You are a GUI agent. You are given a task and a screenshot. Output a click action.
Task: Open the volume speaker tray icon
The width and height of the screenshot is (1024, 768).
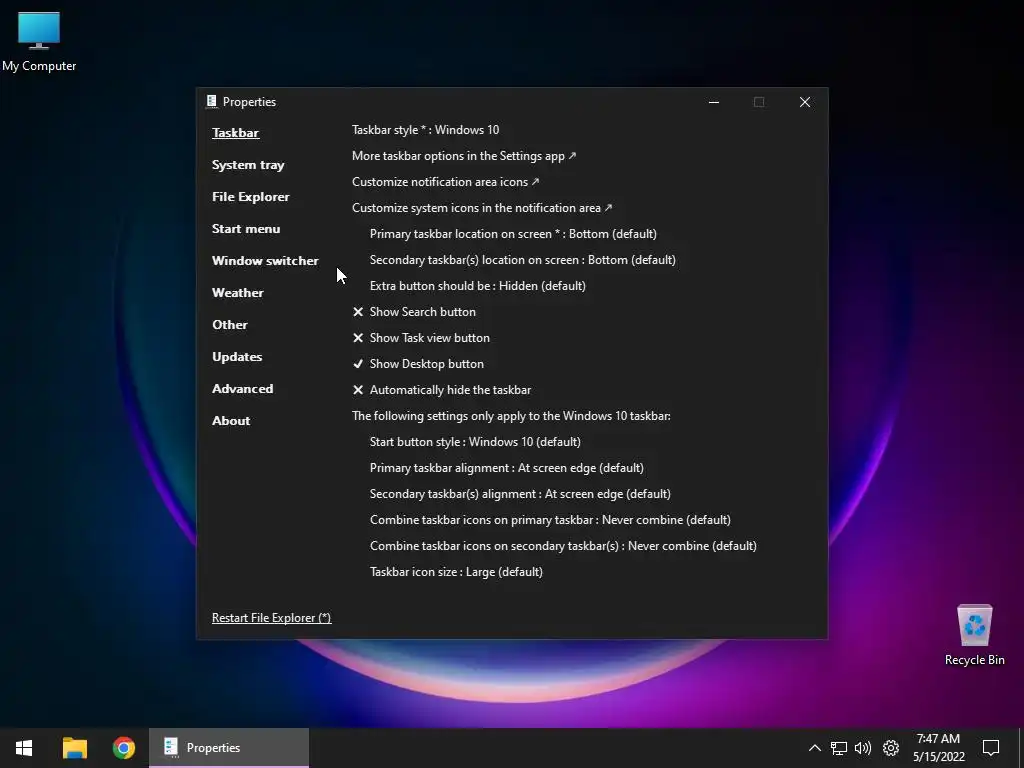863,748
